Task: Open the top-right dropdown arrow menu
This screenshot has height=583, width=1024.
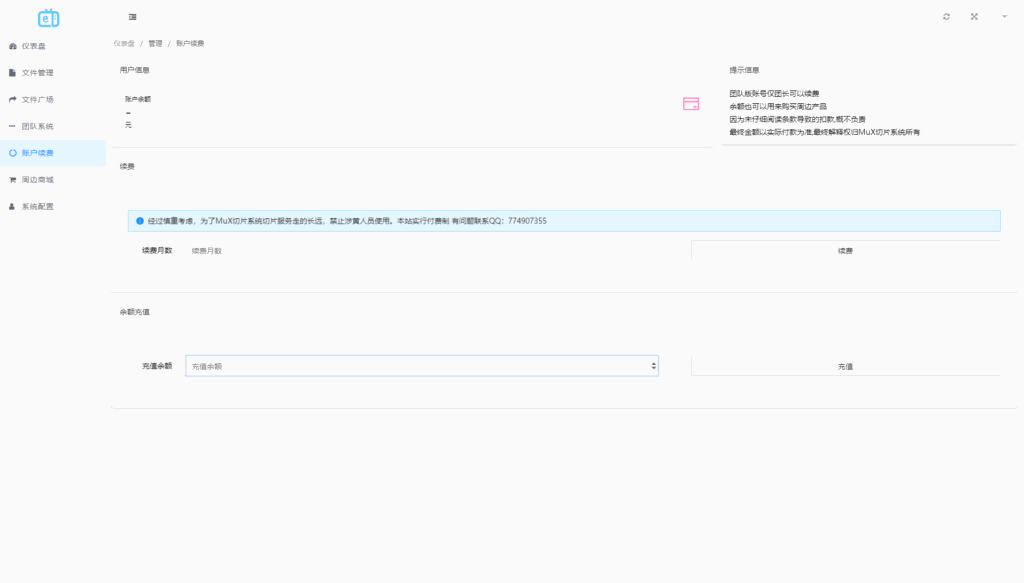Action: [1004, 16]
